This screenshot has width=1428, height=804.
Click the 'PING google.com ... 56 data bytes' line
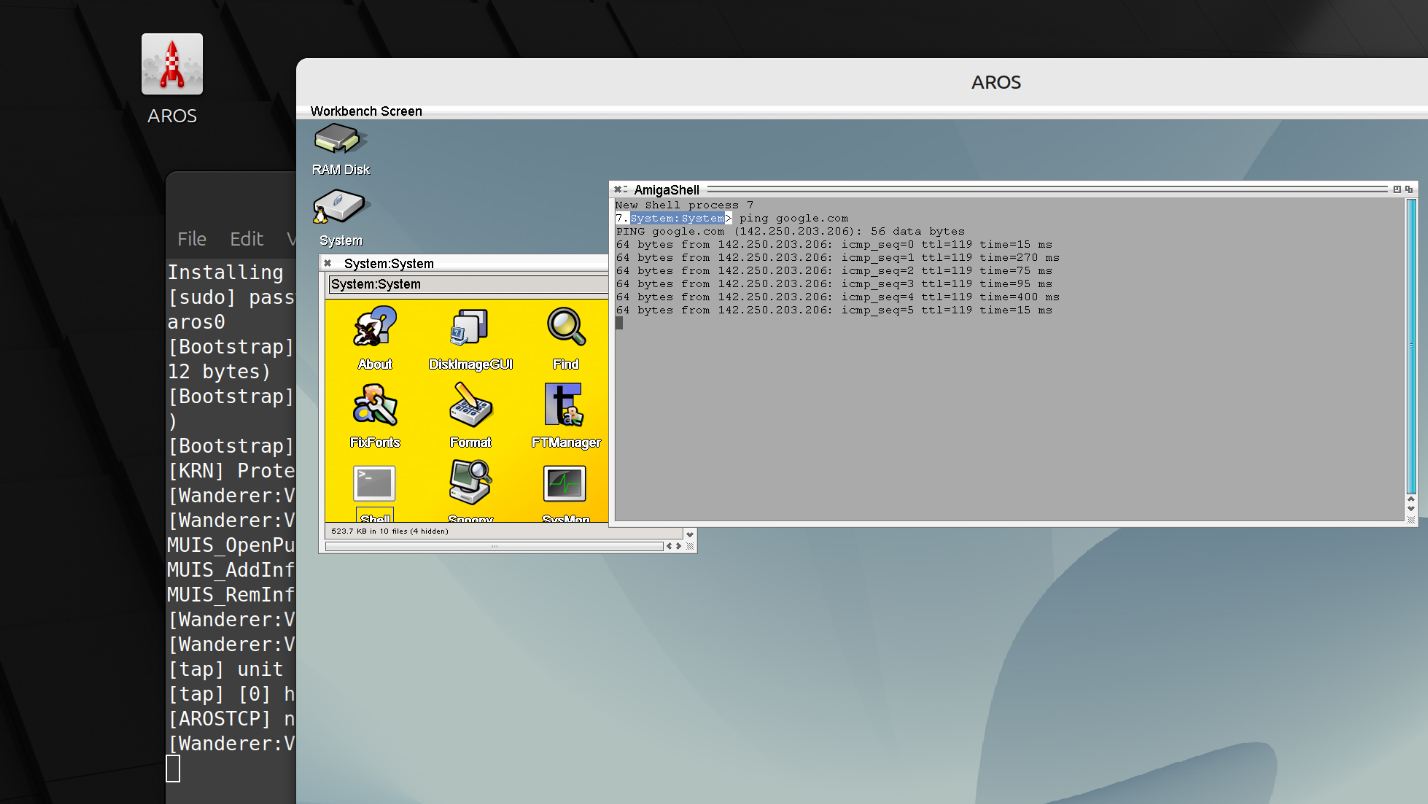point(790,231)
